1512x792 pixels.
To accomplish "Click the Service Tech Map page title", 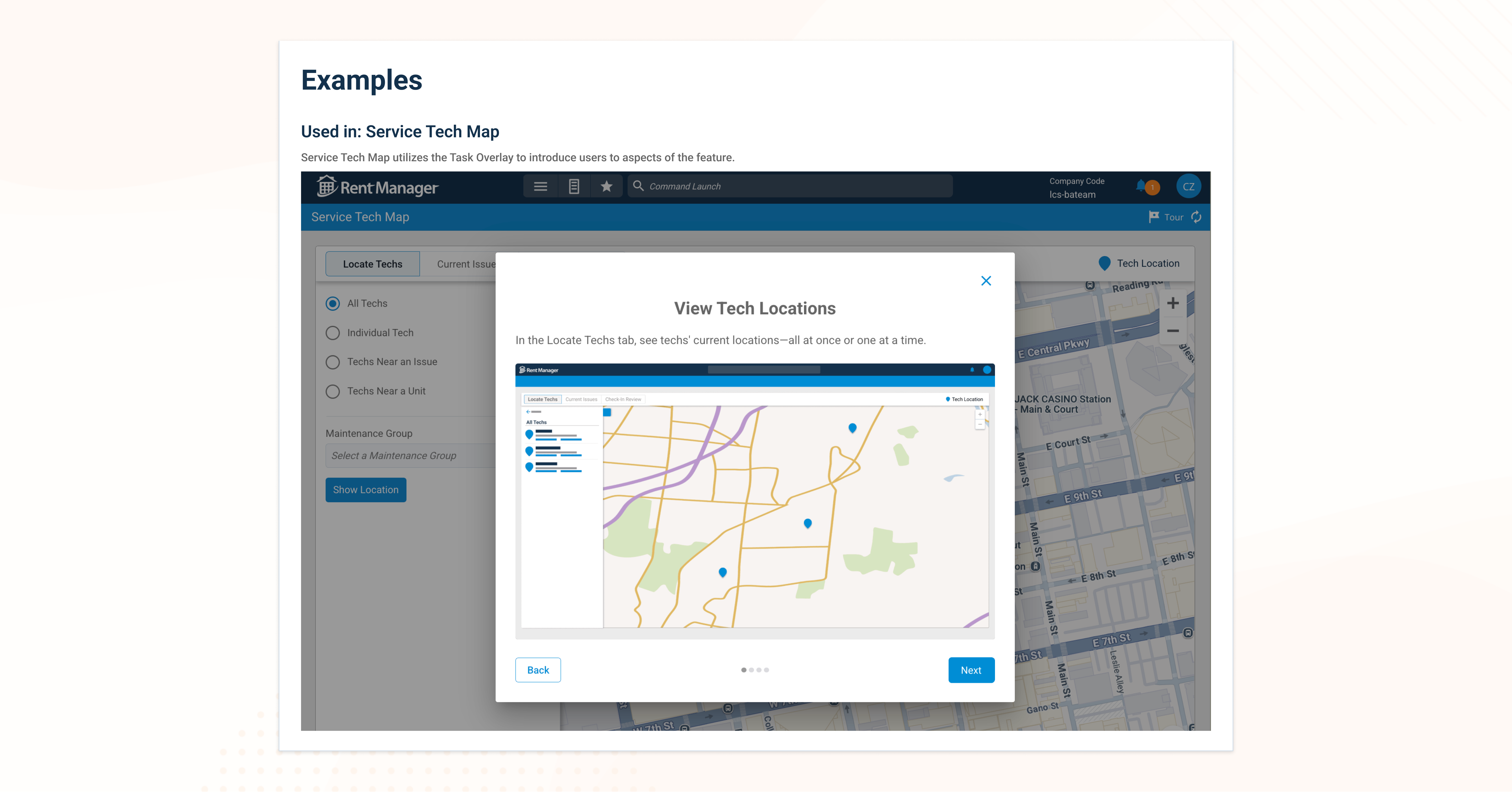I will coord(360,217).
